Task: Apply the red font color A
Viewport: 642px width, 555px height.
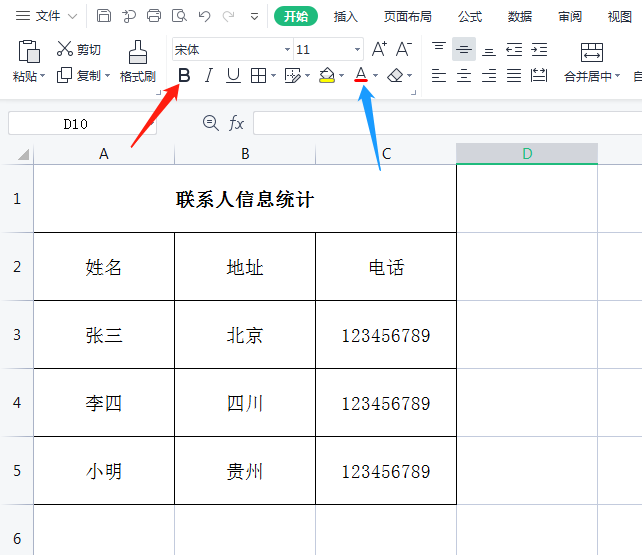Action: point(361,75)
